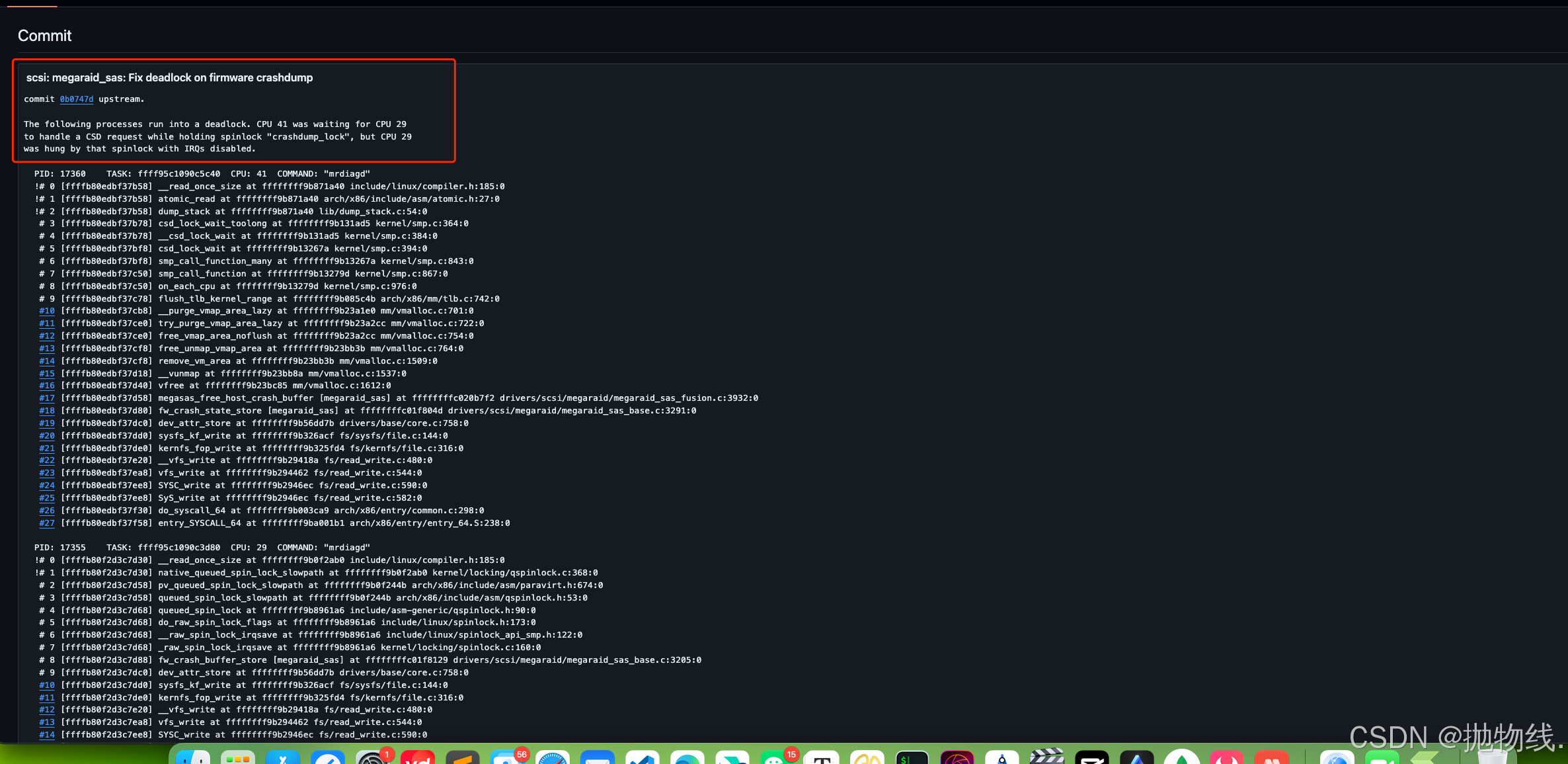Follow the #22 link for __vfs_write
The width and height of the screenshot is (1568, 764).
47,460
